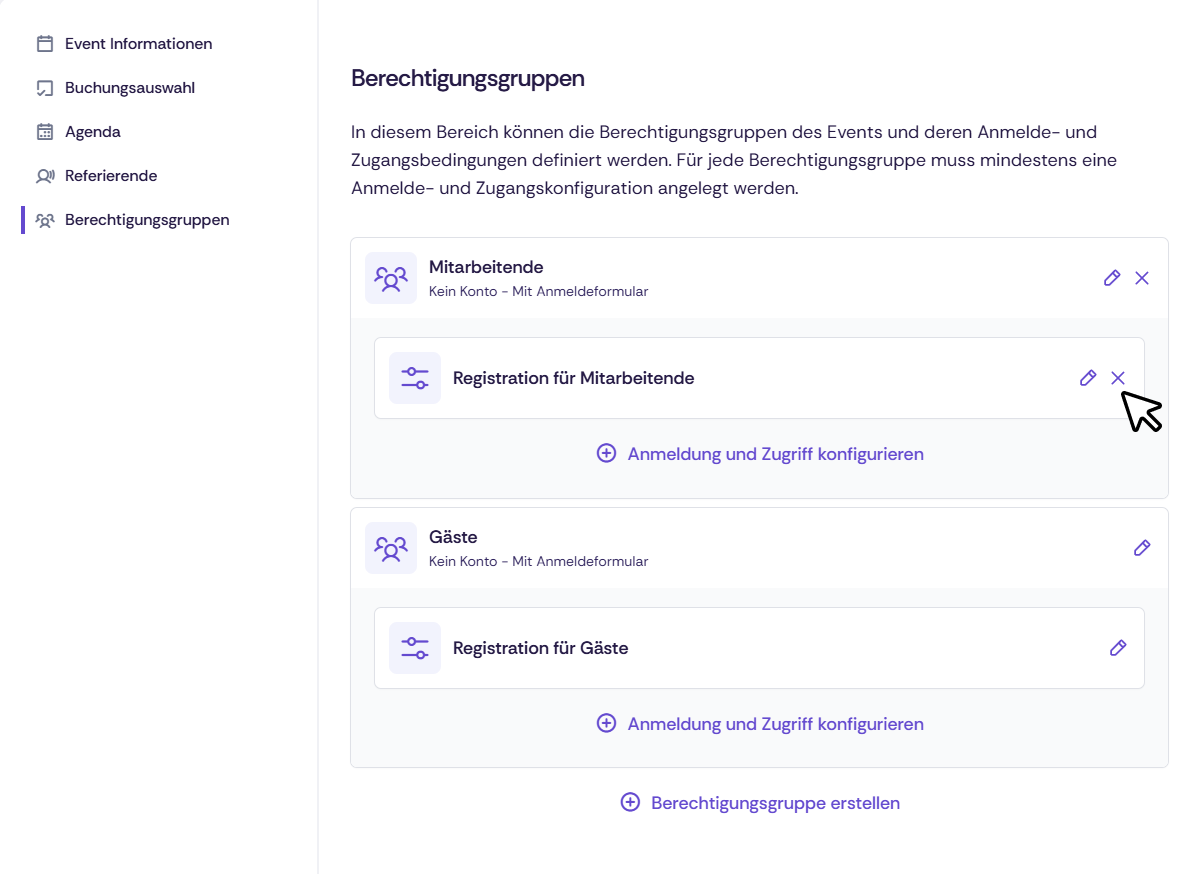Edit Registration für Gäste using the pencil icon

(1118, 648)
